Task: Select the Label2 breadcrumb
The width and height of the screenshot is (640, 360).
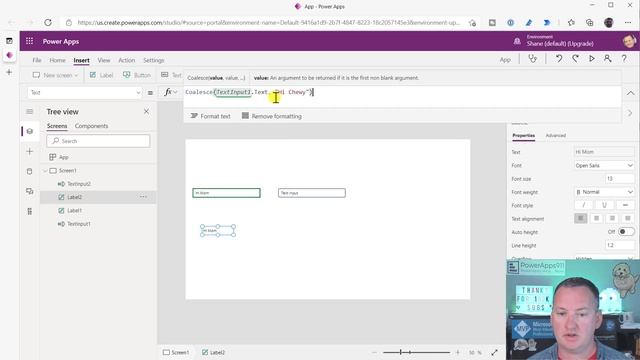Action: click(213, 352)
